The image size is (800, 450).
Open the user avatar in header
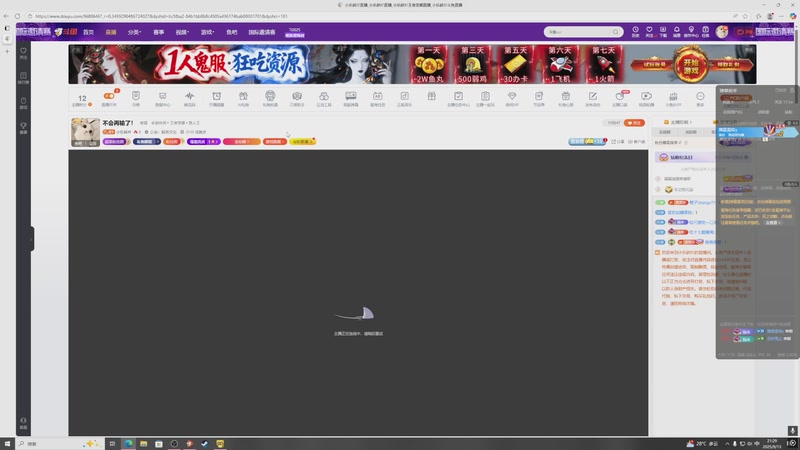[721, 32]
